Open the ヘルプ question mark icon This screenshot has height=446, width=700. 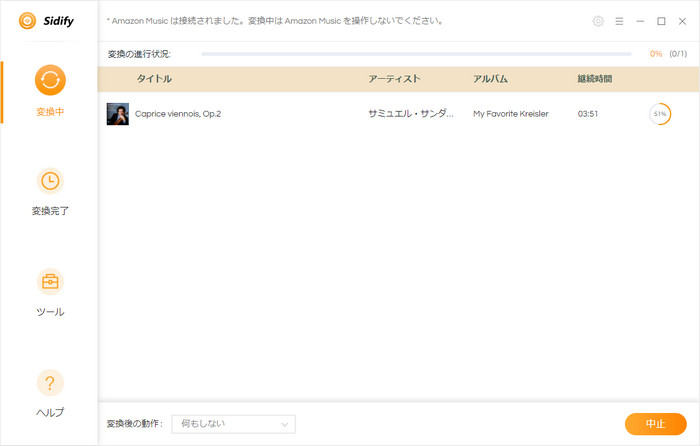pos(50,383)
